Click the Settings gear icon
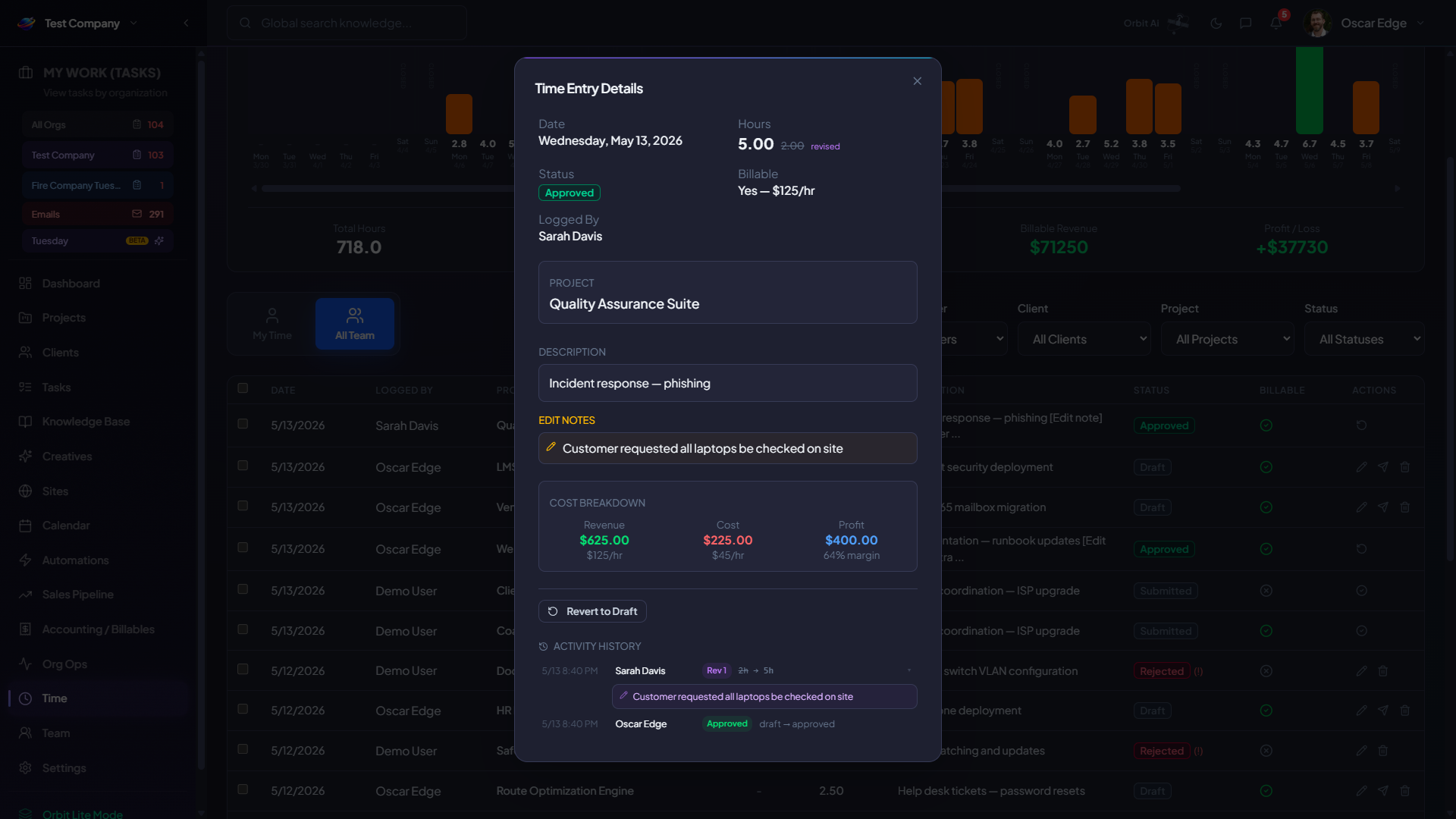1456x819 pixels. [x=25, y=767]
